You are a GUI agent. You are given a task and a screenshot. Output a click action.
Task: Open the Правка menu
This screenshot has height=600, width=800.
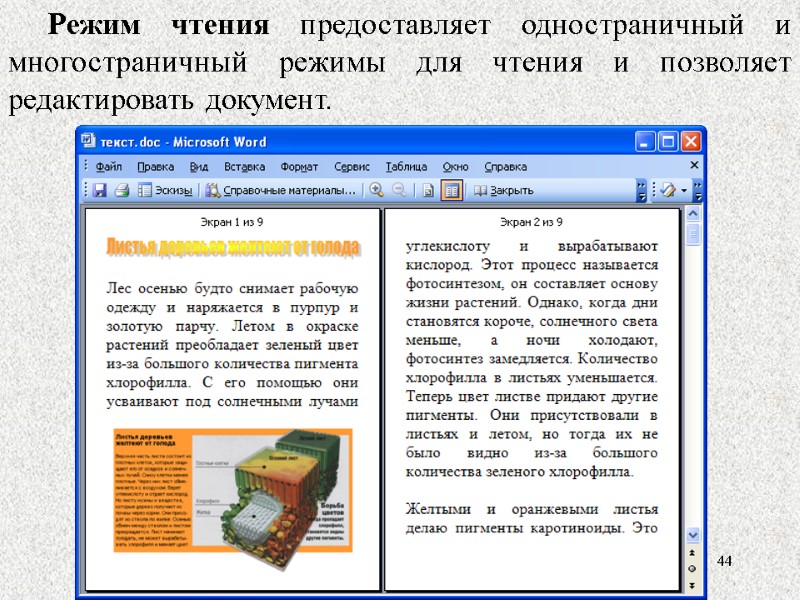pyautogui.click(x=156, y=167)
